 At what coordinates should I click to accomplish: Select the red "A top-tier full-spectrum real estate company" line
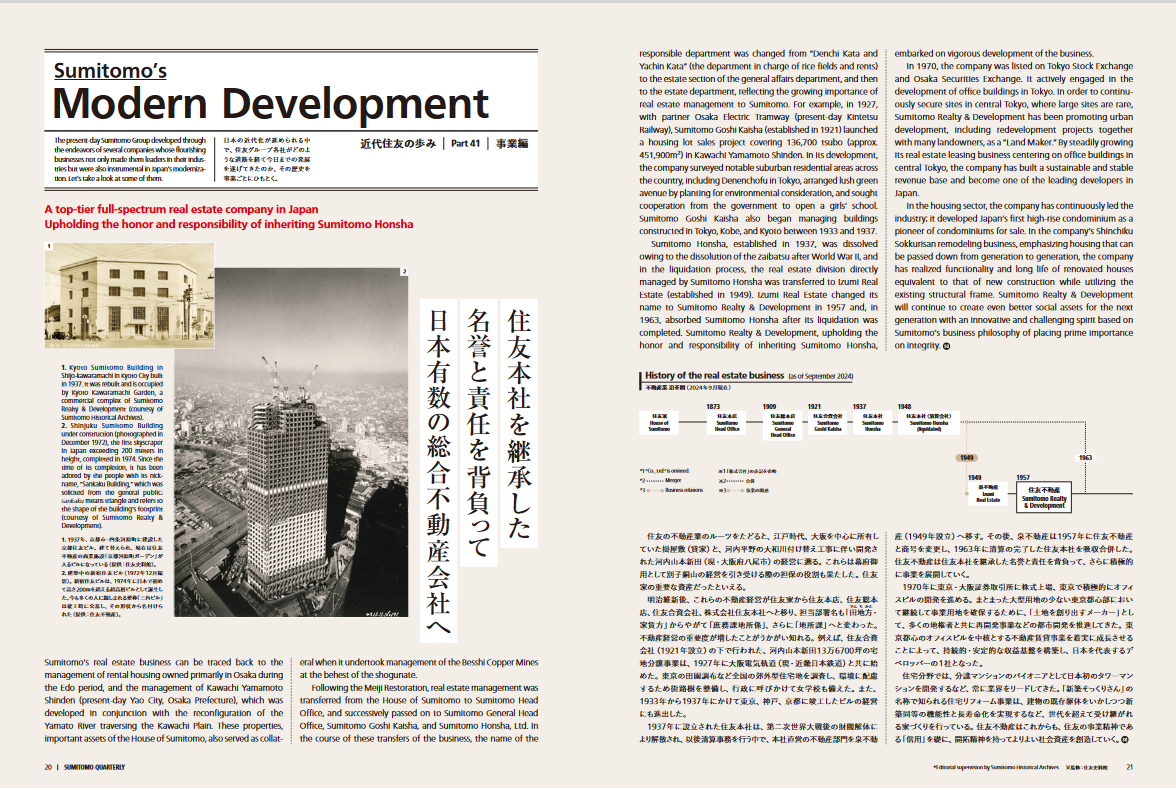pyautogui.click(x=182, y=209)
